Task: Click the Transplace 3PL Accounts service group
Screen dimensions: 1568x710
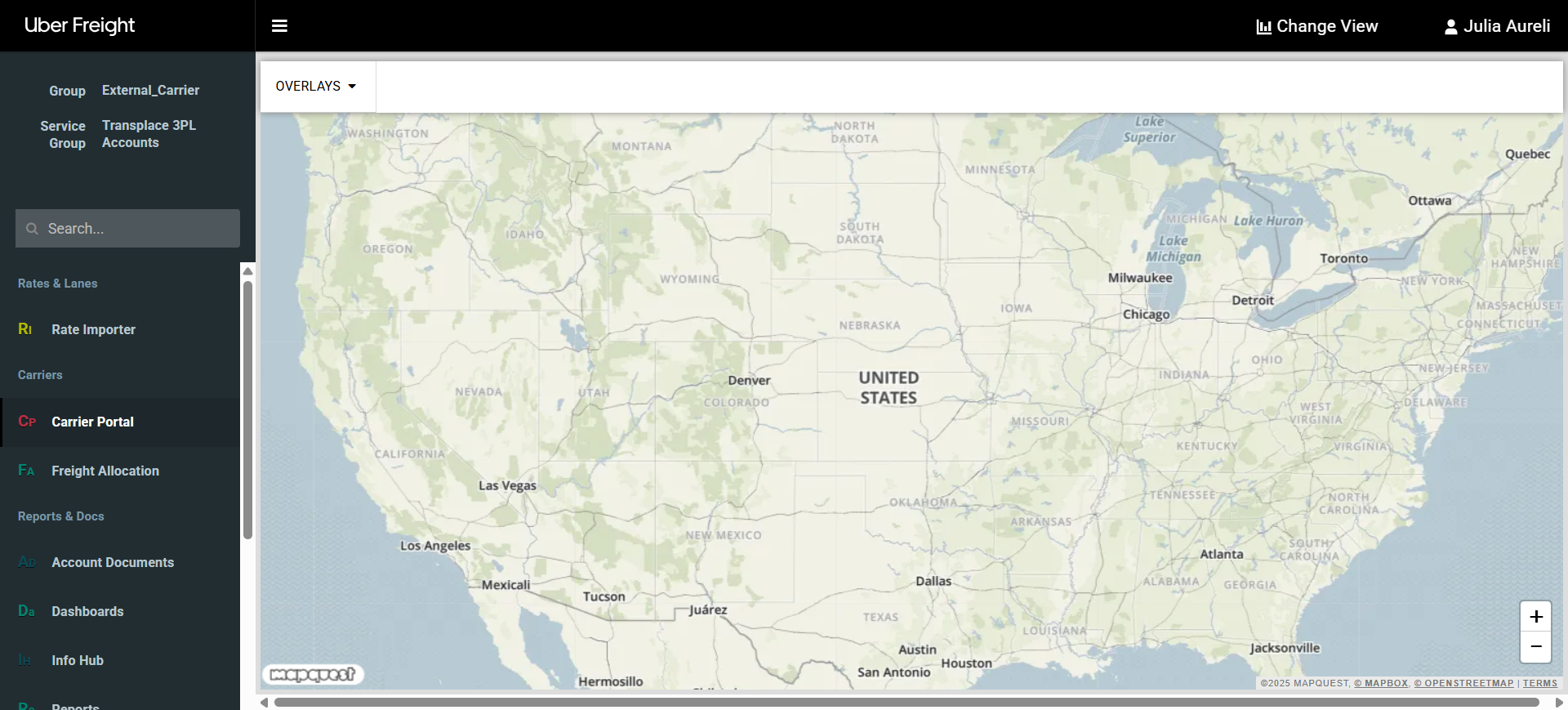Action: click(x=149, y=134)
